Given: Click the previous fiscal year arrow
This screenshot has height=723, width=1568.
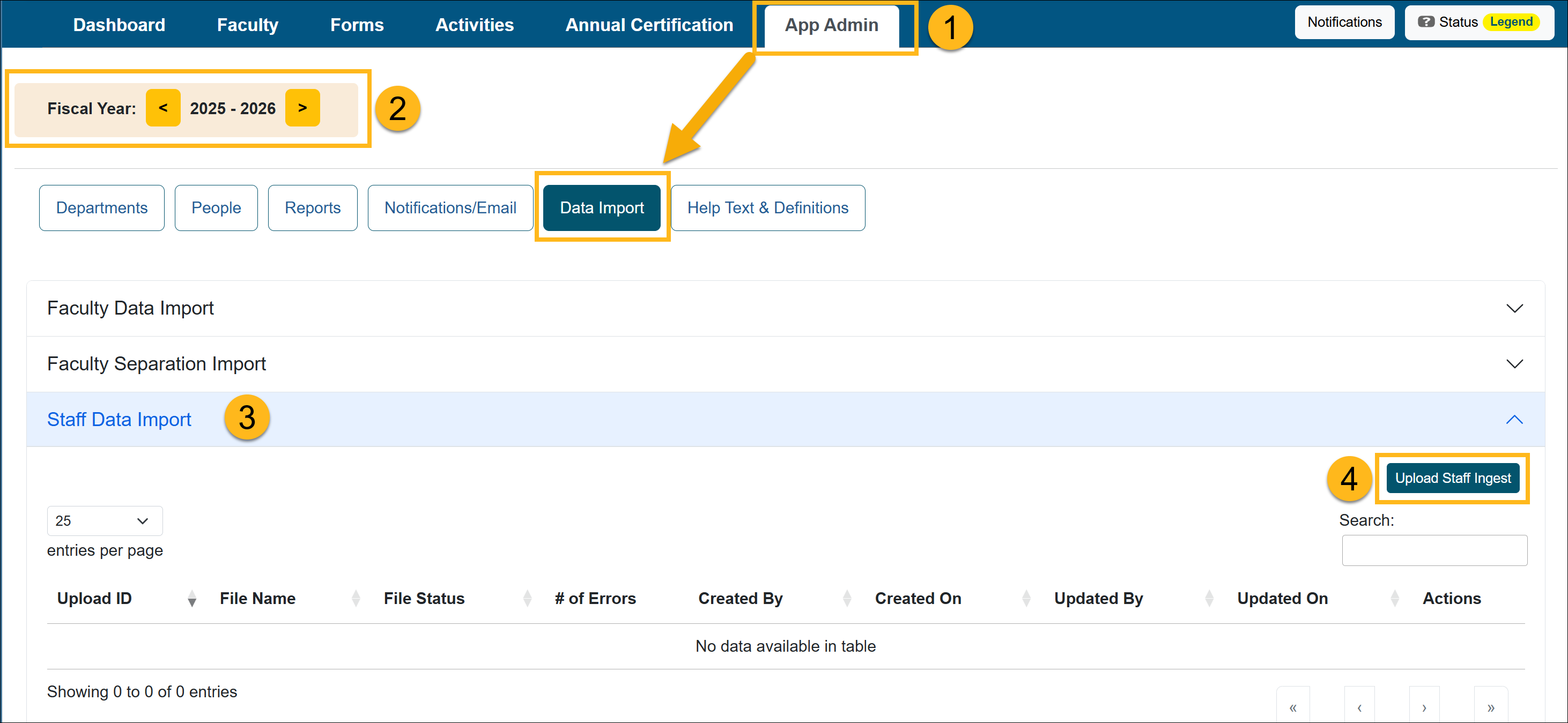Looking at the screenshot, I should (x=163, y=108).
